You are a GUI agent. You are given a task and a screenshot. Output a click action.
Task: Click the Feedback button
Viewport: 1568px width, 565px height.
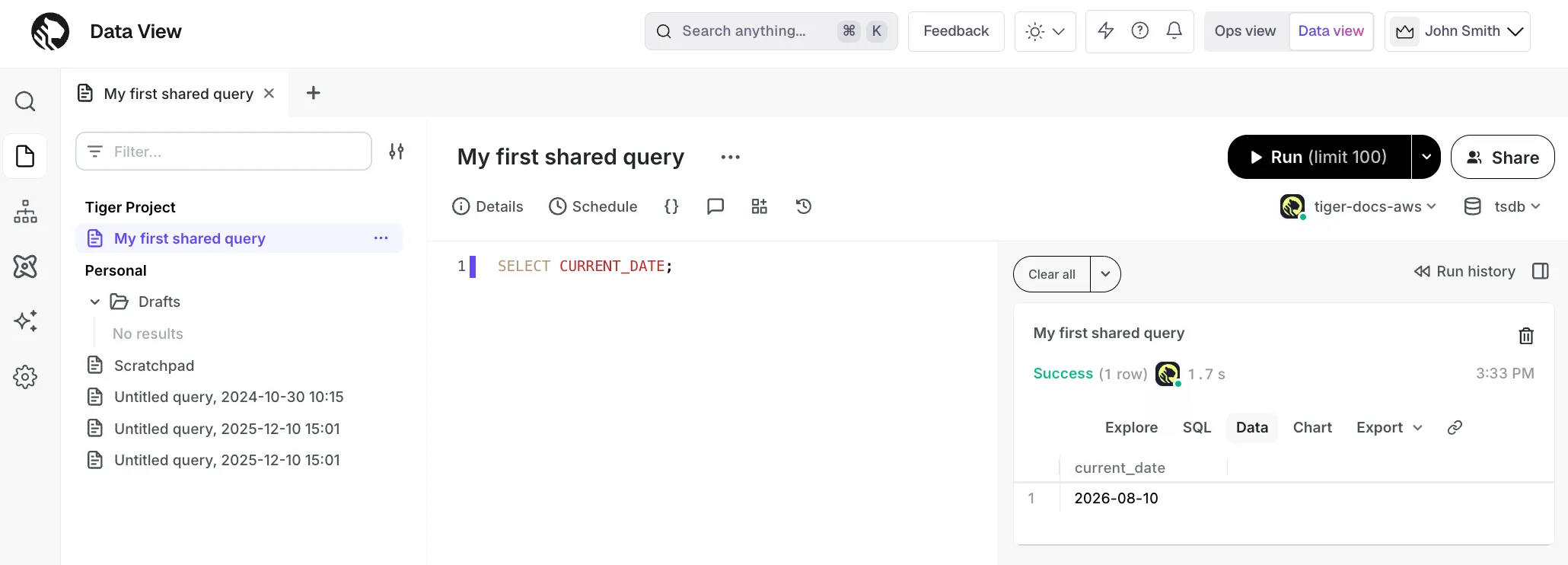[956, 31]
